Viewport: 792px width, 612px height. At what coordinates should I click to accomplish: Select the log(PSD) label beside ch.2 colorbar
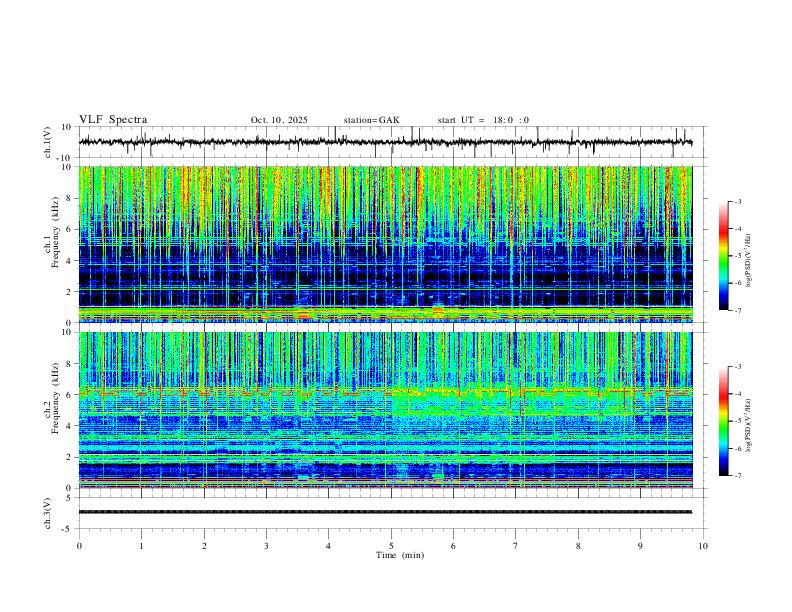748,425
